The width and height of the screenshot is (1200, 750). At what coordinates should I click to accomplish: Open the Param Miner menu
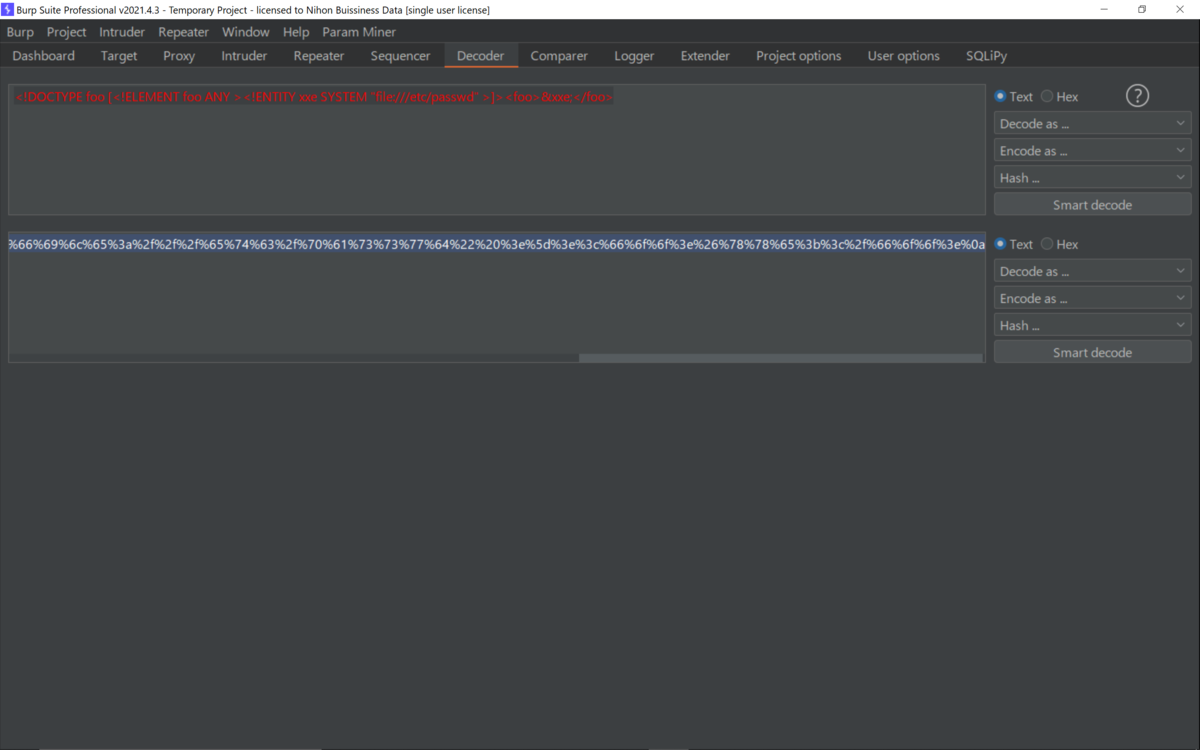[359, 32]
